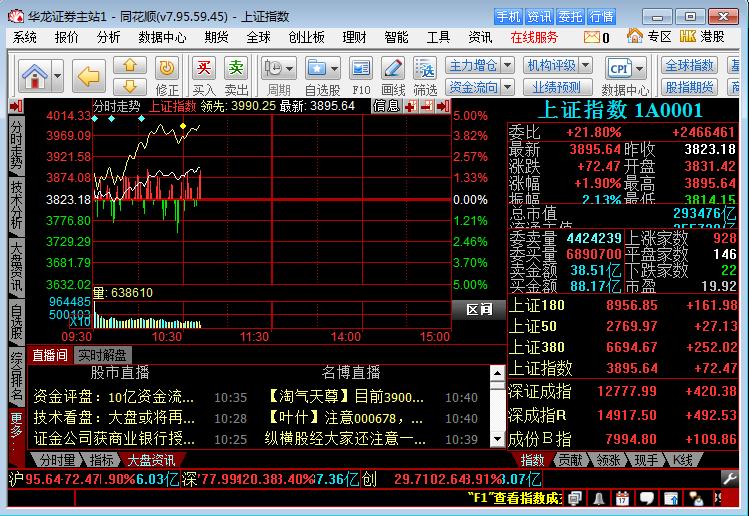Go back with the yellow left arrow
The height and width of the screenshot is (516, 749).
tap(88, 76)
